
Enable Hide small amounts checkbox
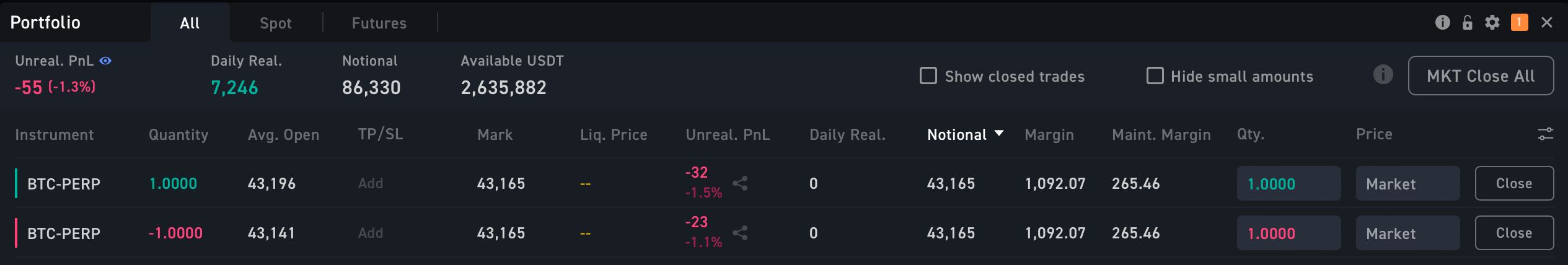[x=1155, y=76]
